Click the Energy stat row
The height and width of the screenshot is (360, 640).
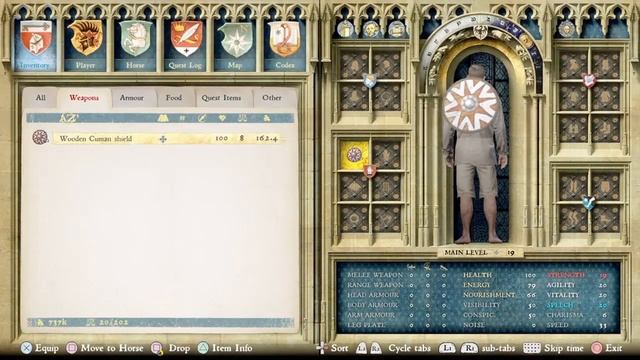coord(499,285)
